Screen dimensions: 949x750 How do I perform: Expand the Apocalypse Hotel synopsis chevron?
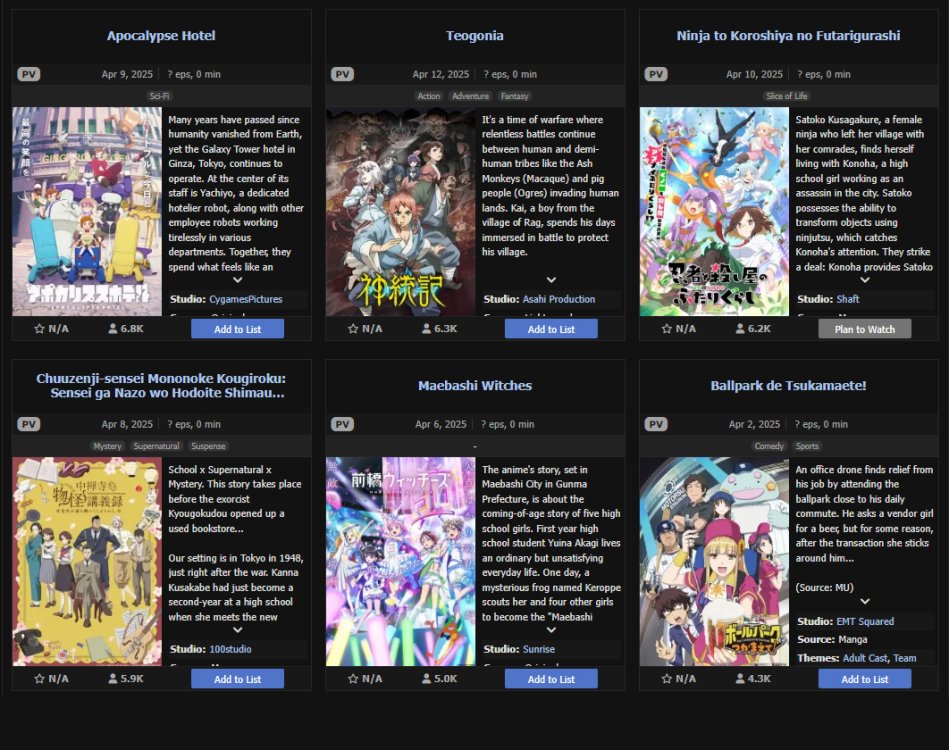tap(238, 280)
